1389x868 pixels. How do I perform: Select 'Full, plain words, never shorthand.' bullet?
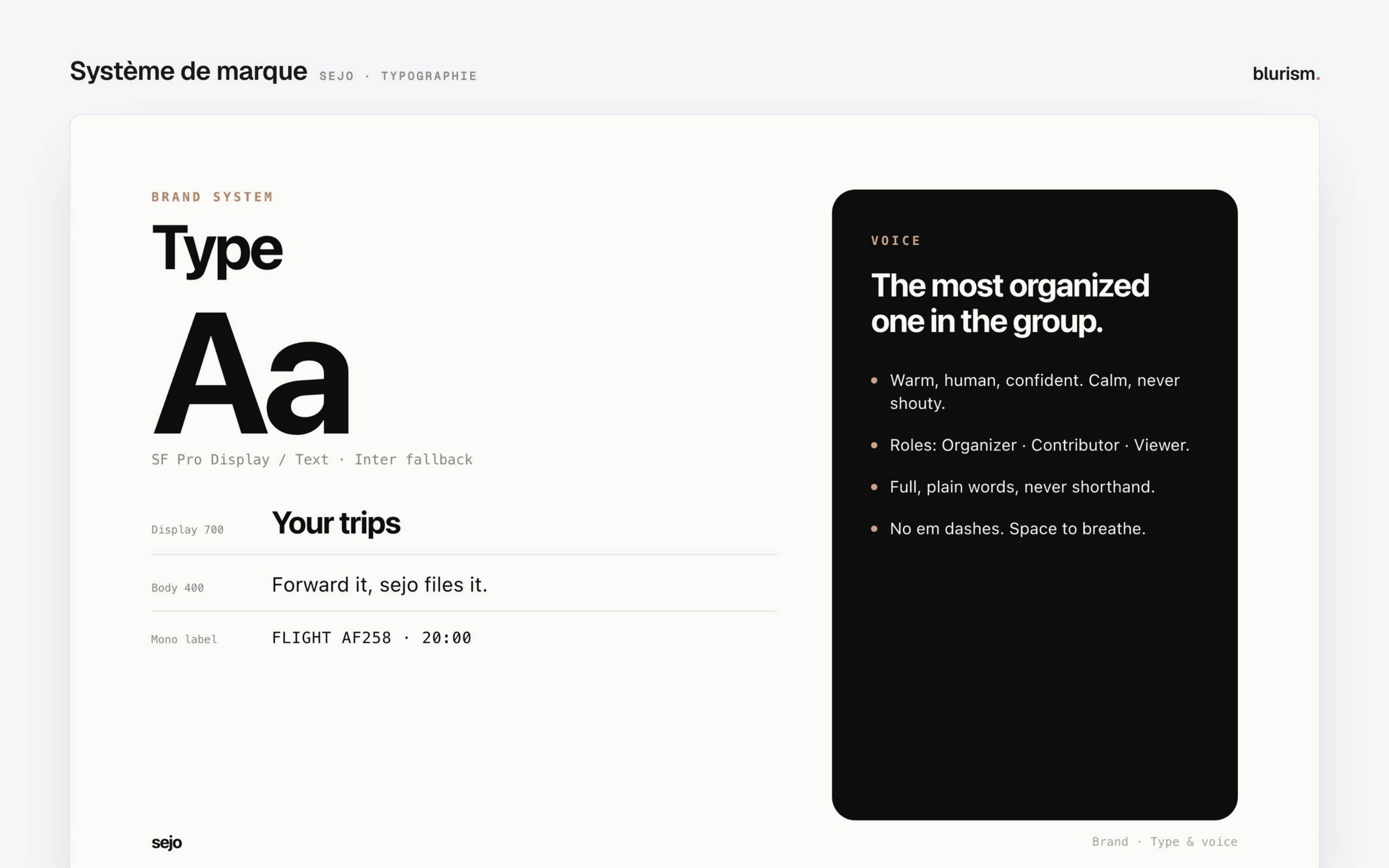tap(1022, 487)
